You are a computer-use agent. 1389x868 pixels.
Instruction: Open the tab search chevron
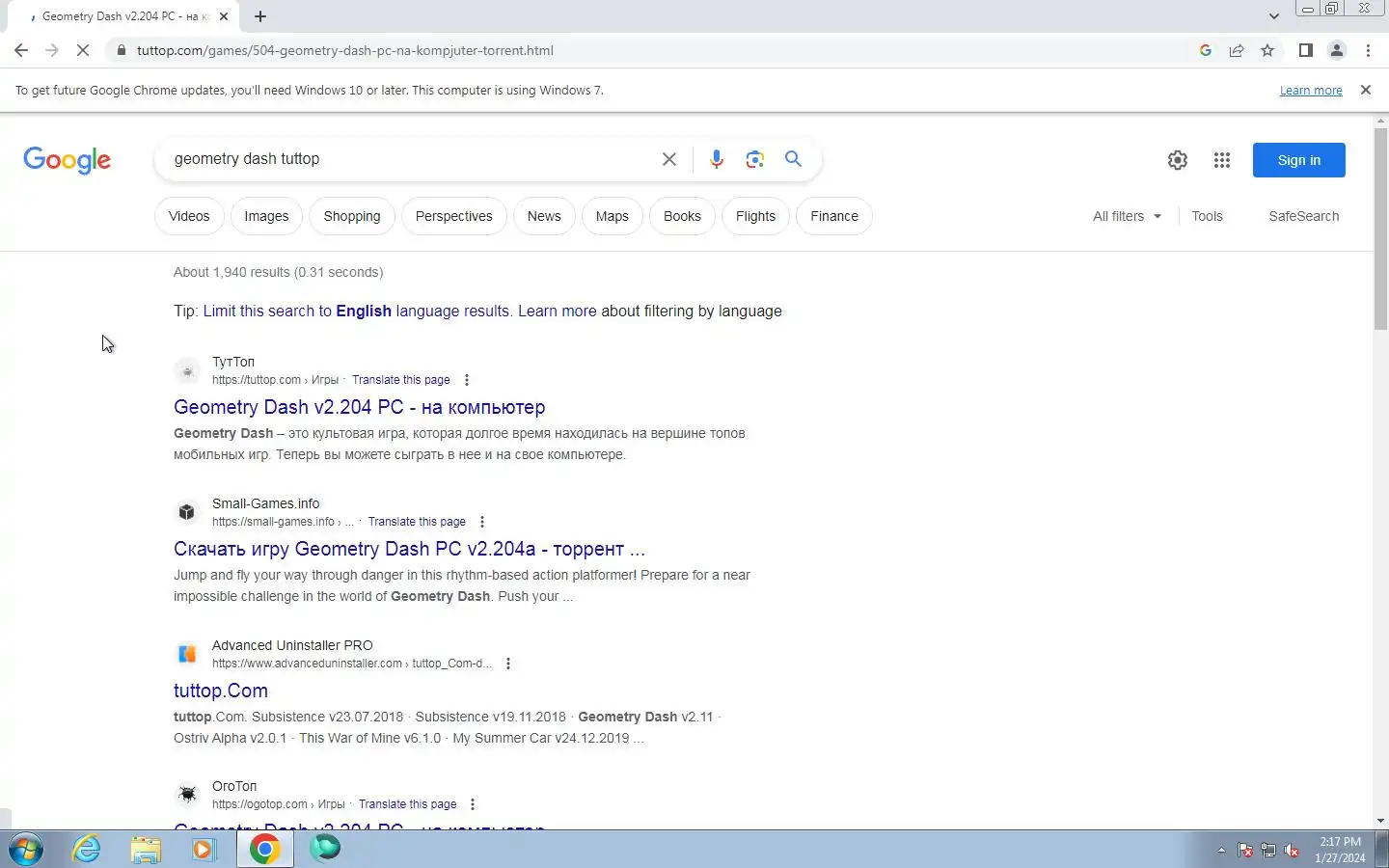(1273, 15)
